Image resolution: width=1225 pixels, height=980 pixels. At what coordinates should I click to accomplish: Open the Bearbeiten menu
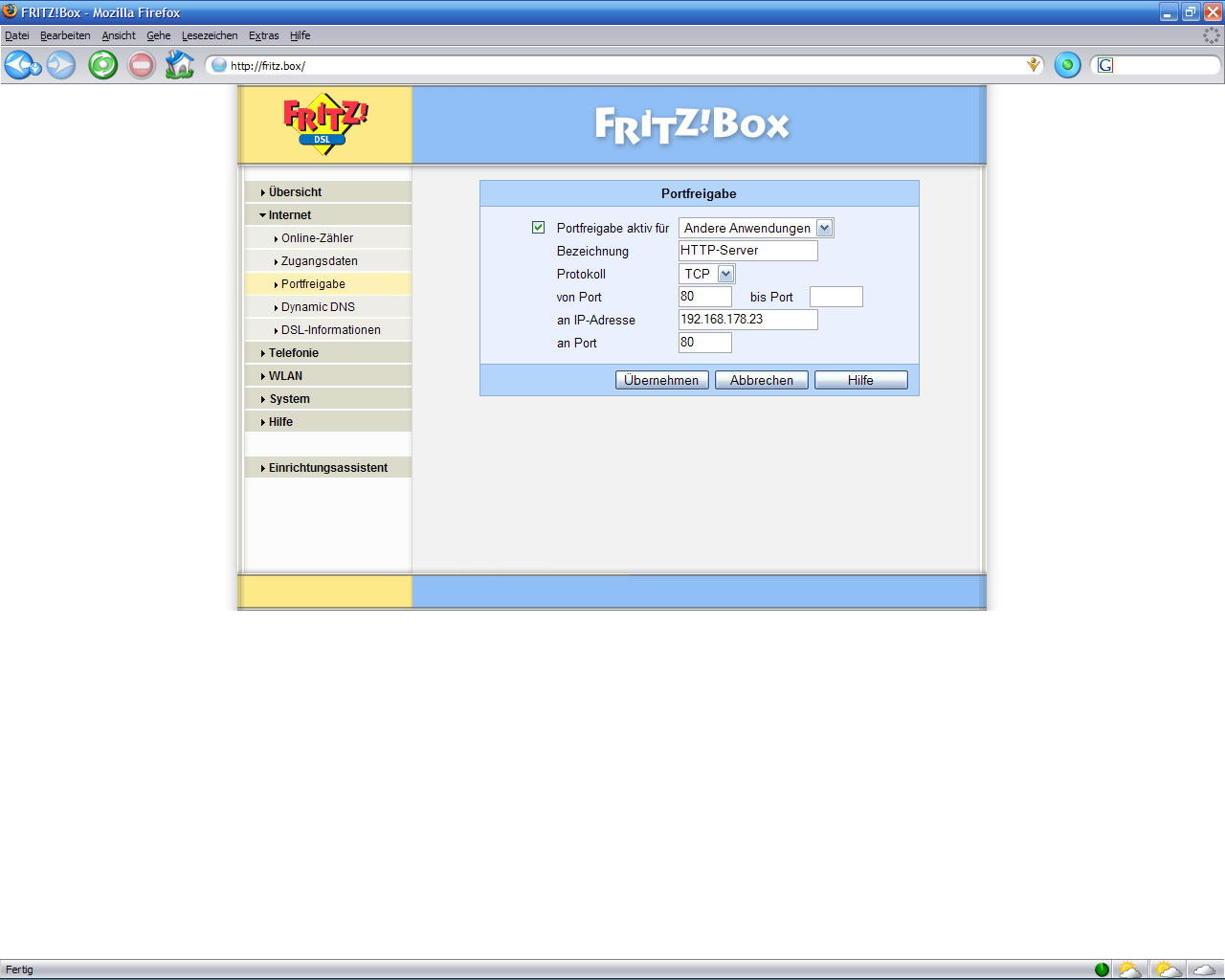click(x=65, y=35)
